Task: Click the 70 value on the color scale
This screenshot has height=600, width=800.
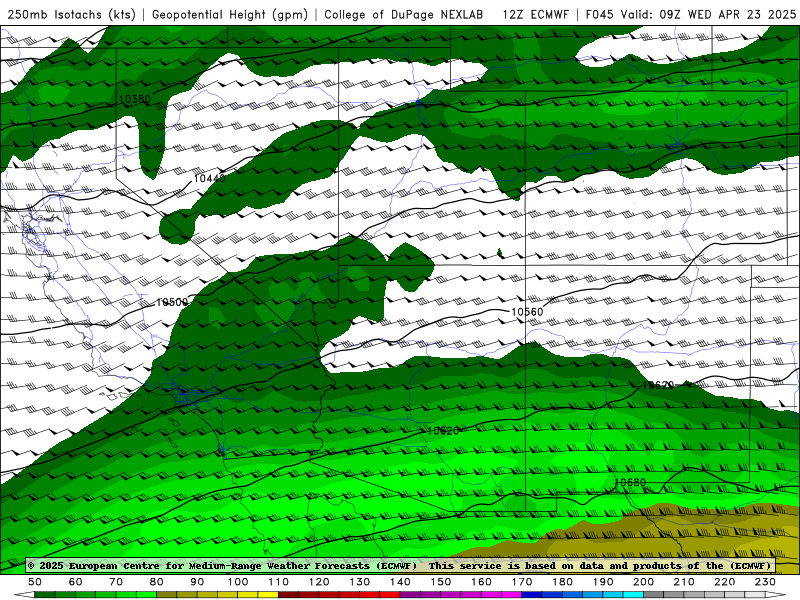Action: click(116, 582)
